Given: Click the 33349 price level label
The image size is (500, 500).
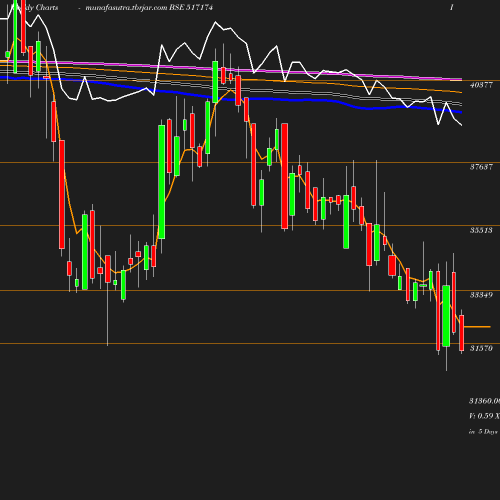Looking at the screenshot, I should pyautogui.click(x=481, y=295).
